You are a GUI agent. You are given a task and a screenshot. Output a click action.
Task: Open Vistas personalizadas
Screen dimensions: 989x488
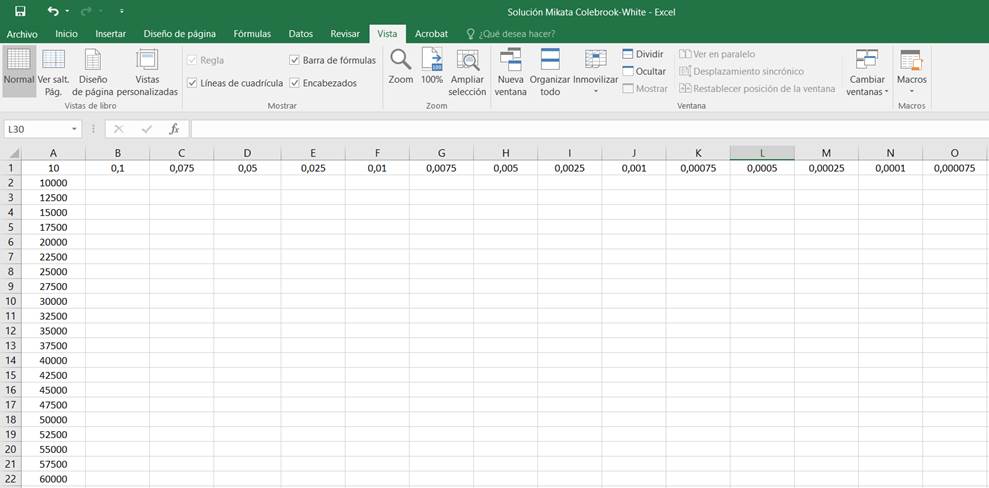tap(147, 61)
